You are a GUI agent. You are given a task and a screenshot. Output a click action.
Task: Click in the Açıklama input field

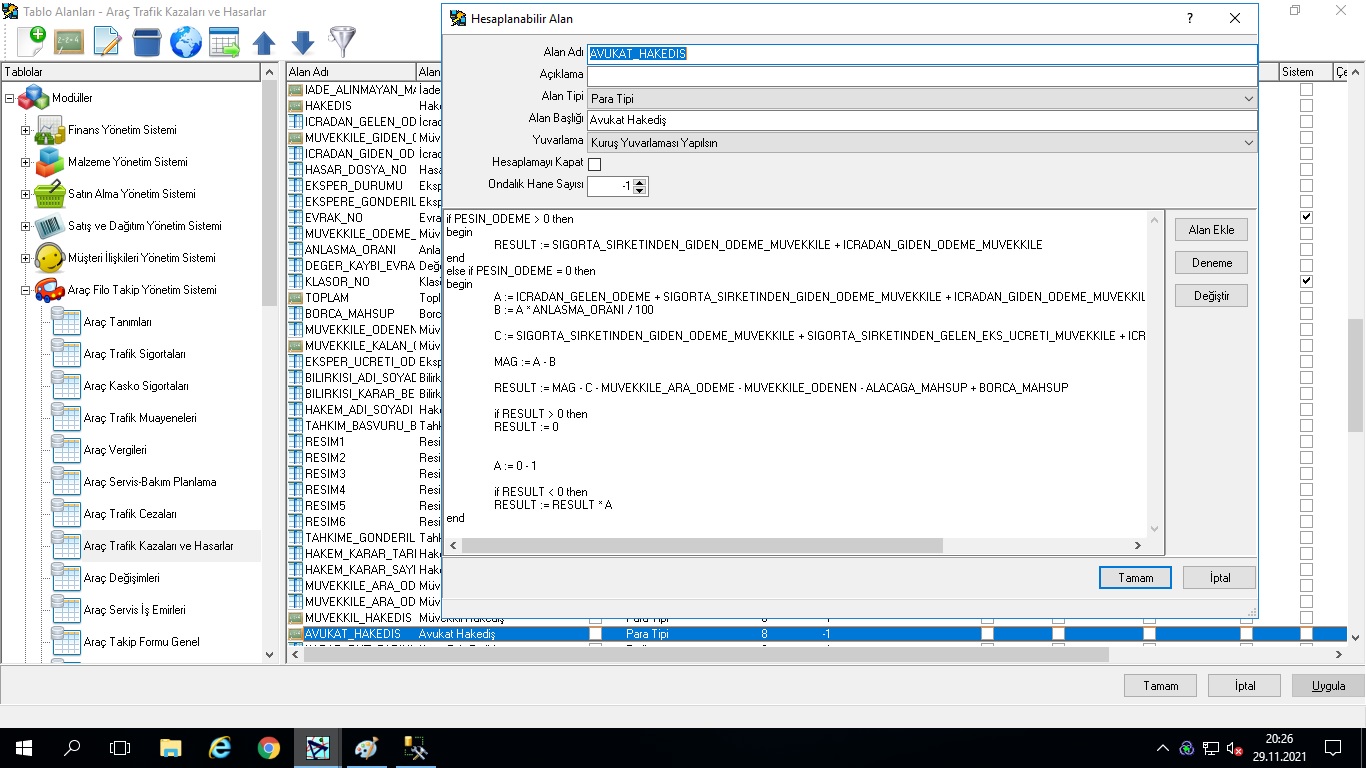[x=920, y=76]
